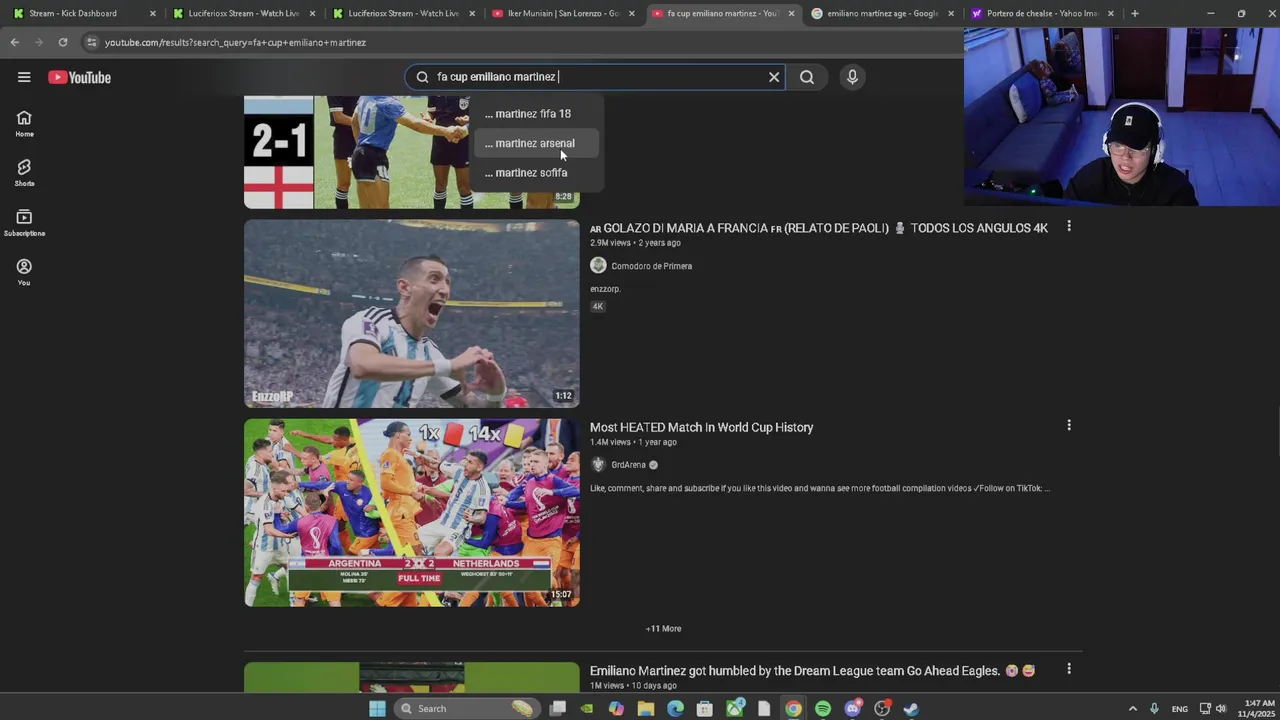The height and width of the screenshot is (720, 1280).
Task: Open Google Chrome from the taskbar
Action: [793, 709]
